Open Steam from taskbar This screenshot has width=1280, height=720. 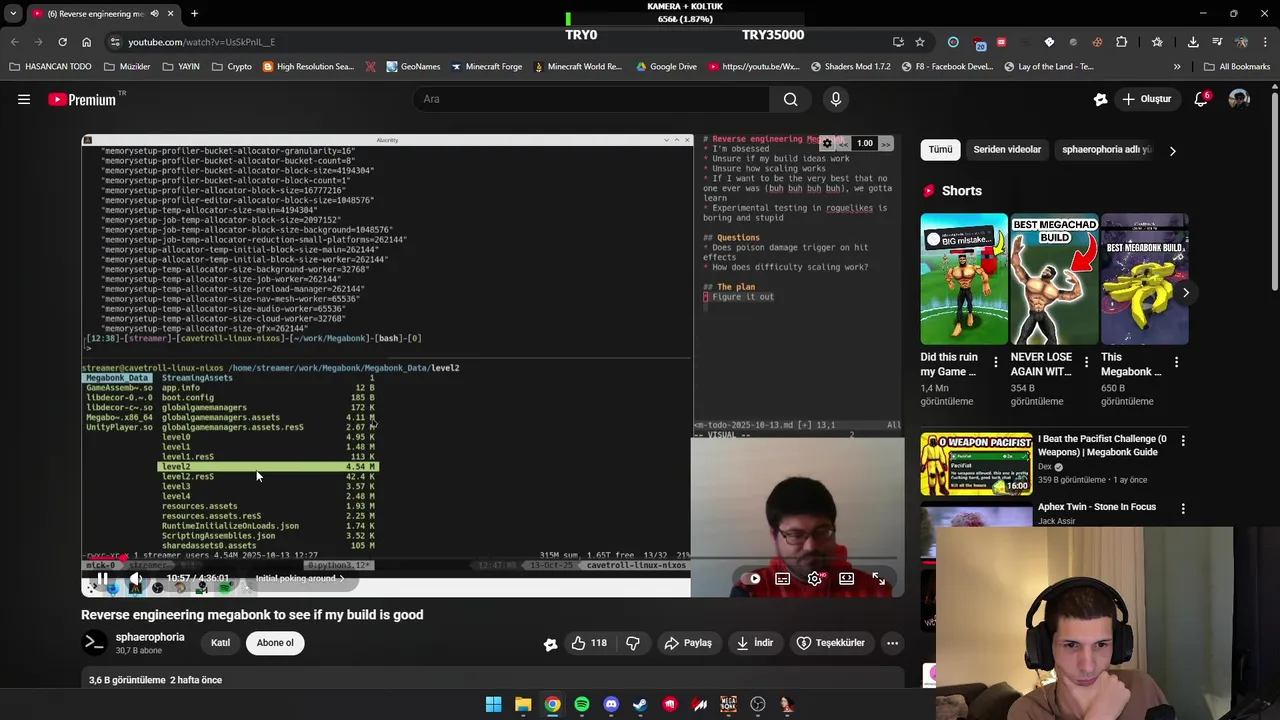click(x=640, y=705)
